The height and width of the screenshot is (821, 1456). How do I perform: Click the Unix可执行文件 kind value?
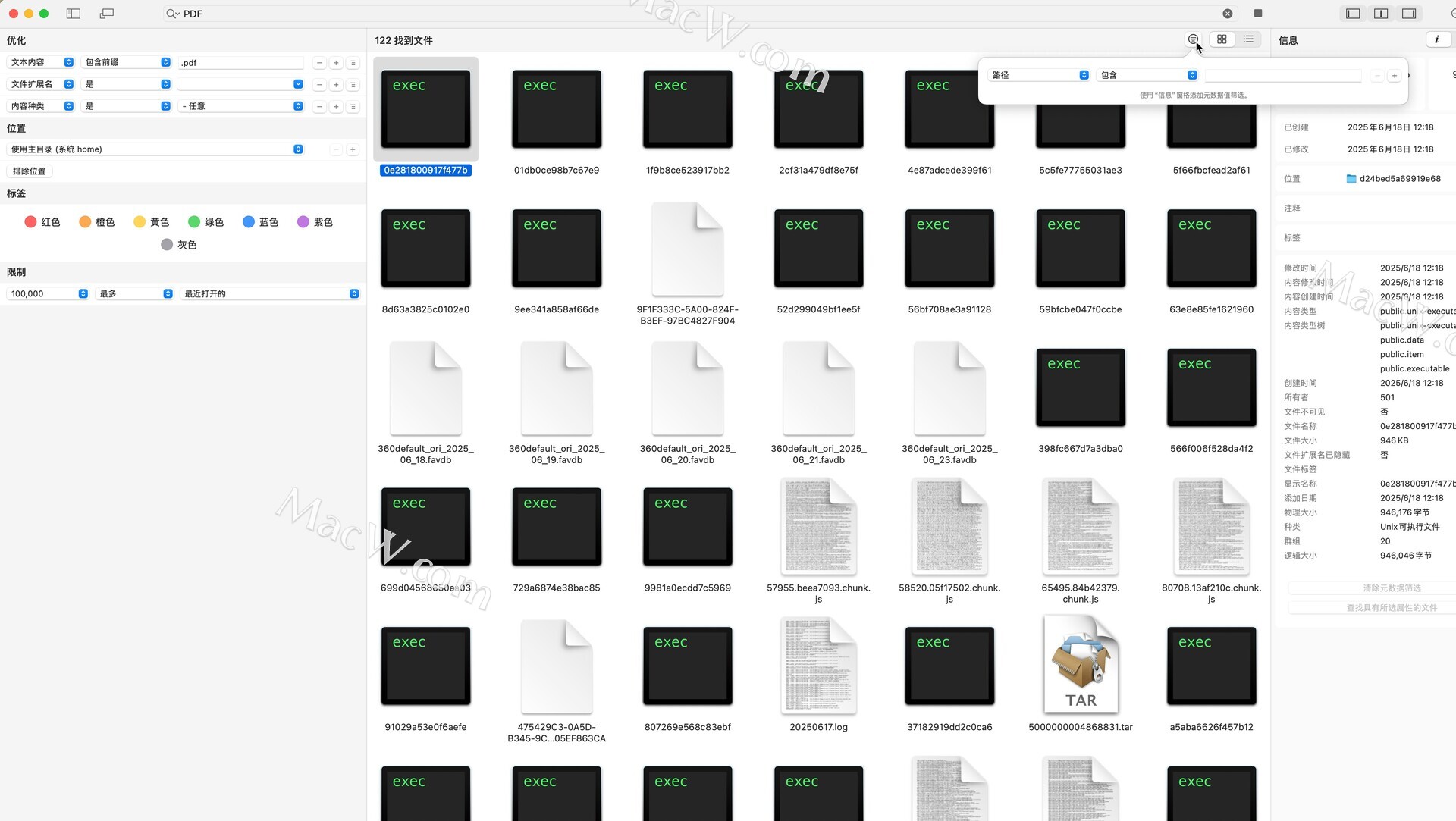tap(1410, 528)
